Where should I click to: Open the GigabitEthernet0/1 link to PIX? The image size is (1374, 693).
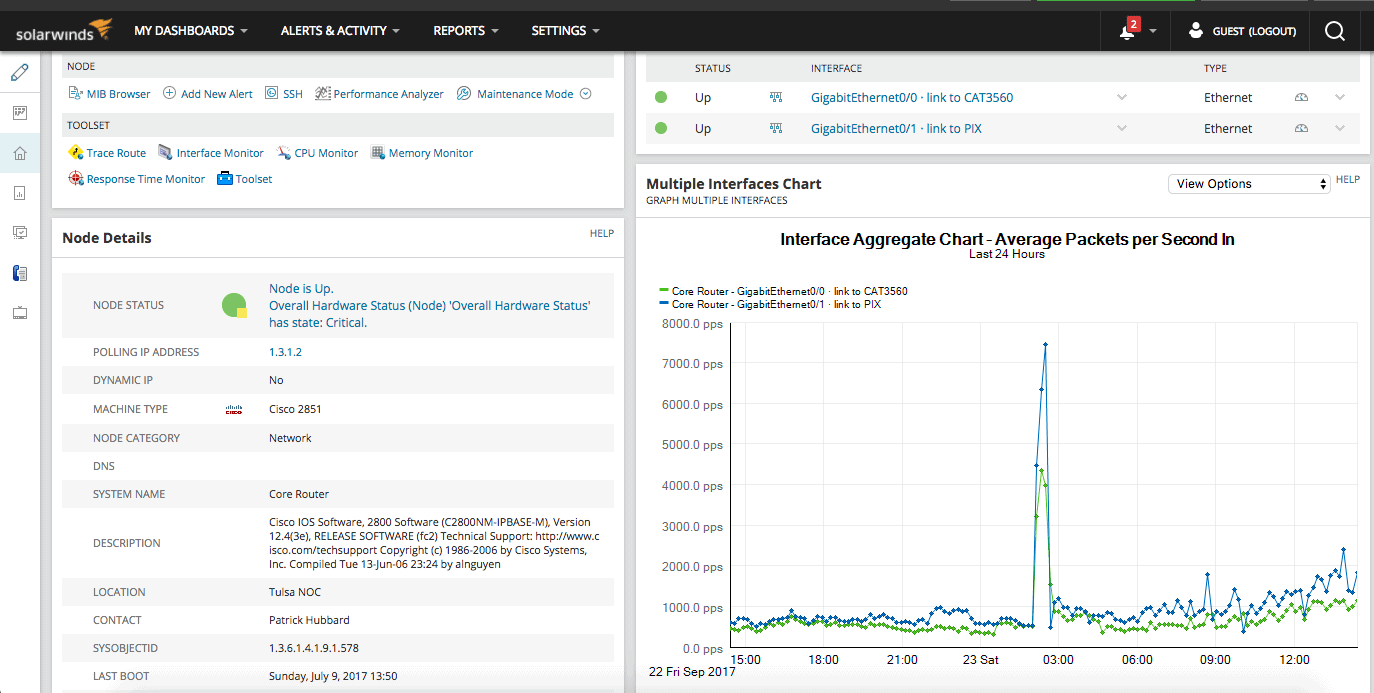896,129
